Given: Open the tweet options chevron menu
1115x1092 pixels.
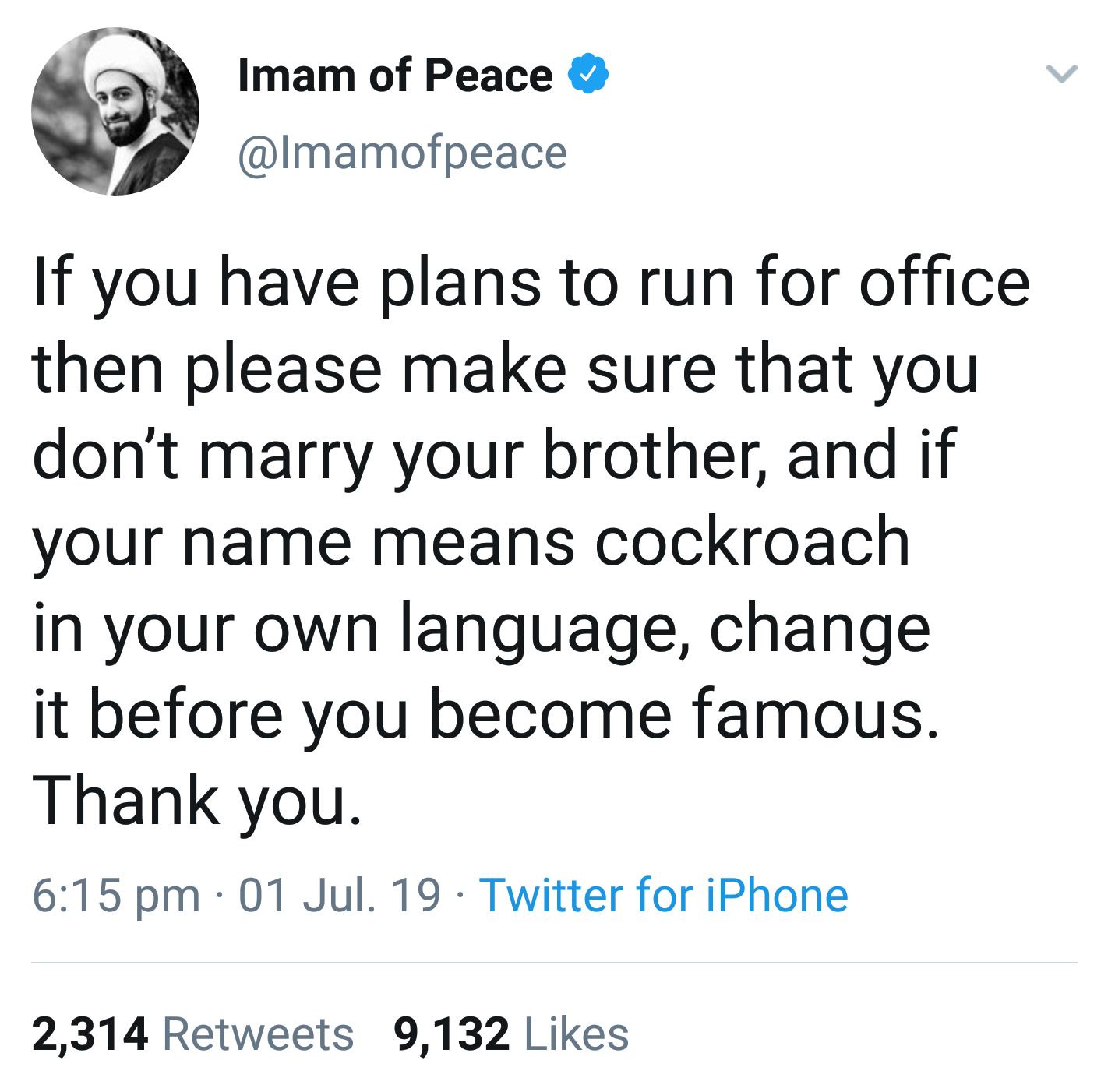Looking at the screenshot, I should [1061, 75].
